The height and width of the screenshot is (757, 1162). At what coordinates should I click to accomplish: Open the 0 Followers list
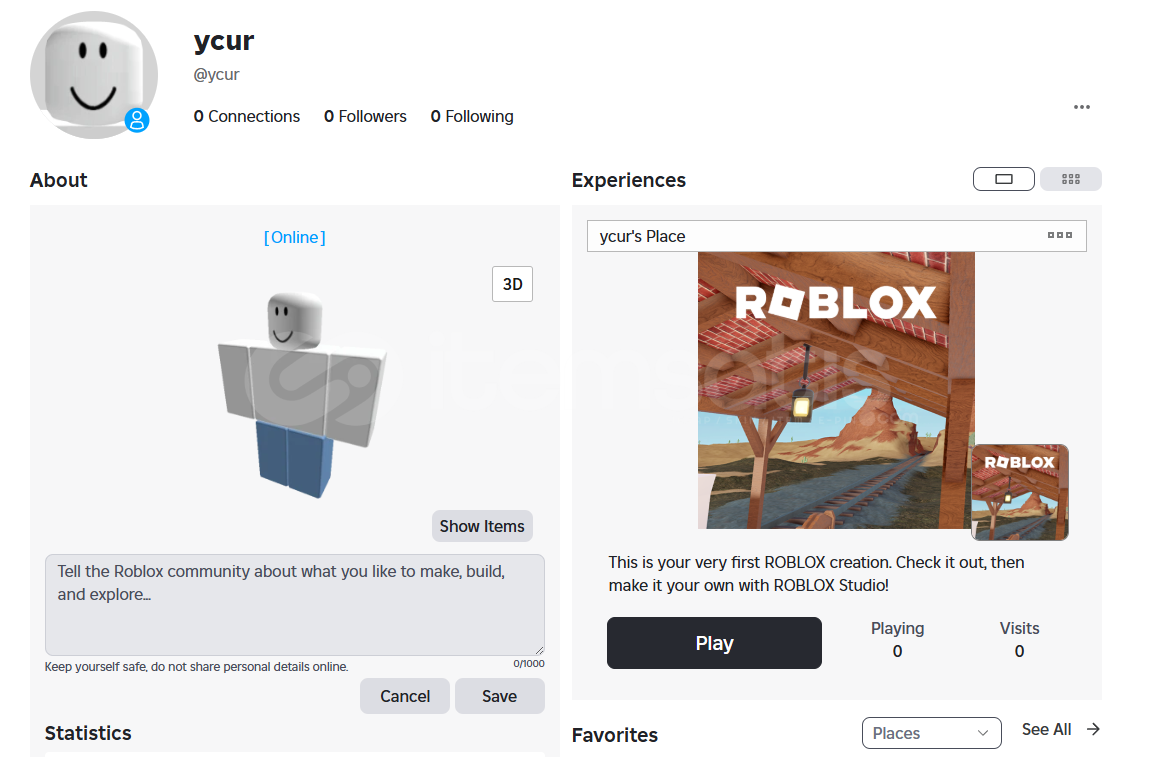point(365,117)
